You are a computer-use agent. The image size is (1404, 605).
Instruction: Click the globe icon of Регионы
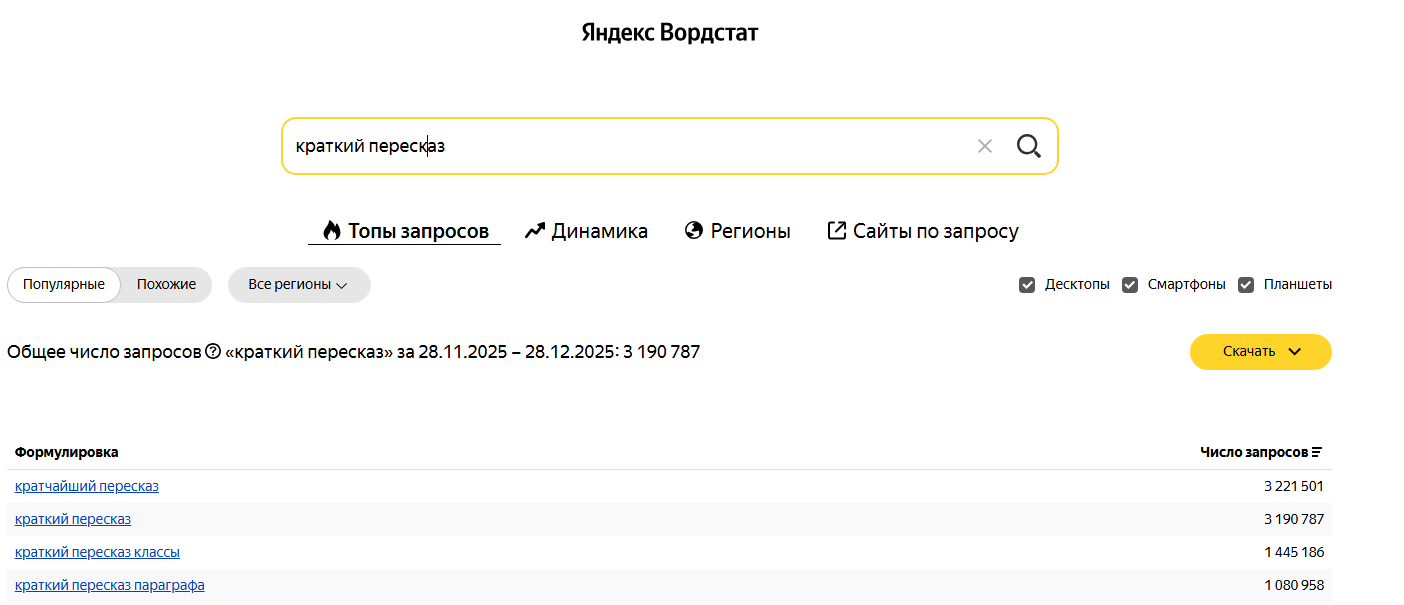pos(694,231)
